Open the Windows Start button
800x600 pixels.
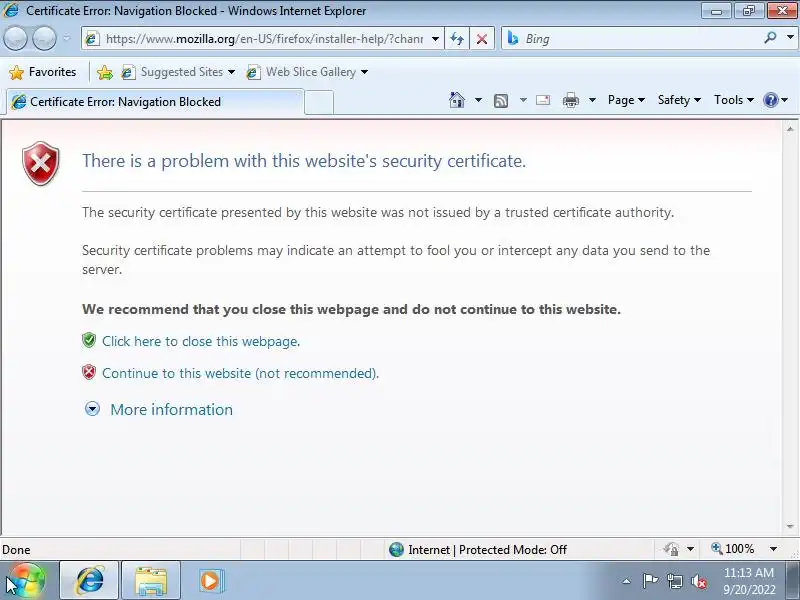click(x=27, y=581)
